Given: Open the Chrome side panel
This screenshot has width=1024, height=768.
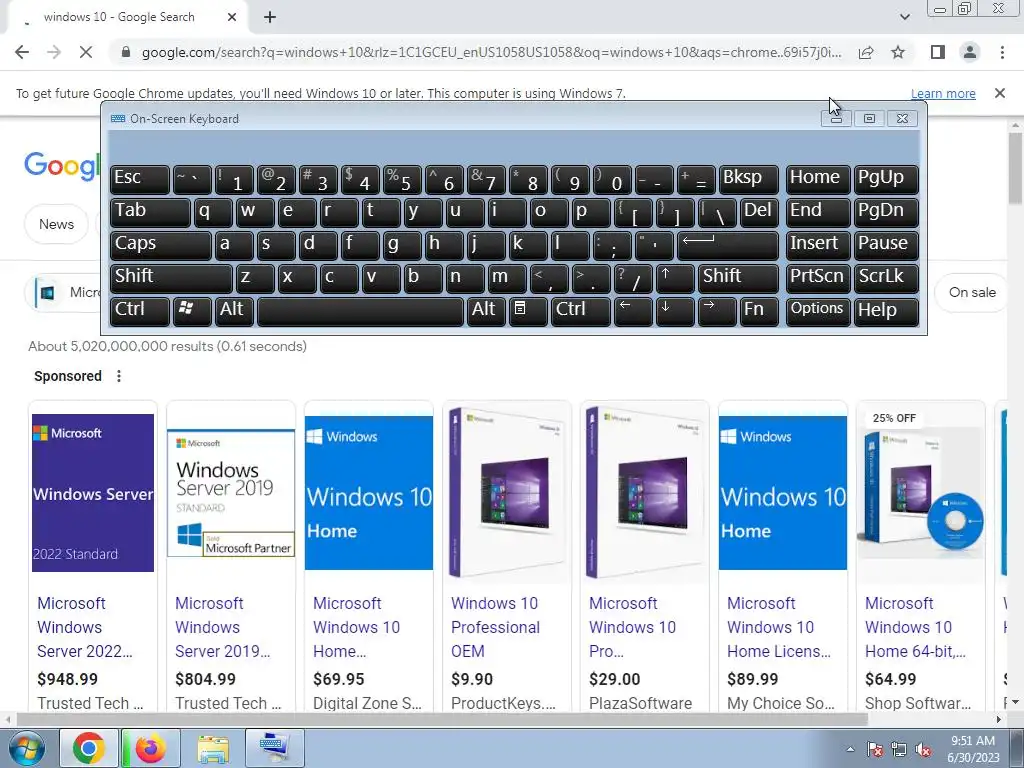Looking at the screenshot, I should click(x=938, y=52).
